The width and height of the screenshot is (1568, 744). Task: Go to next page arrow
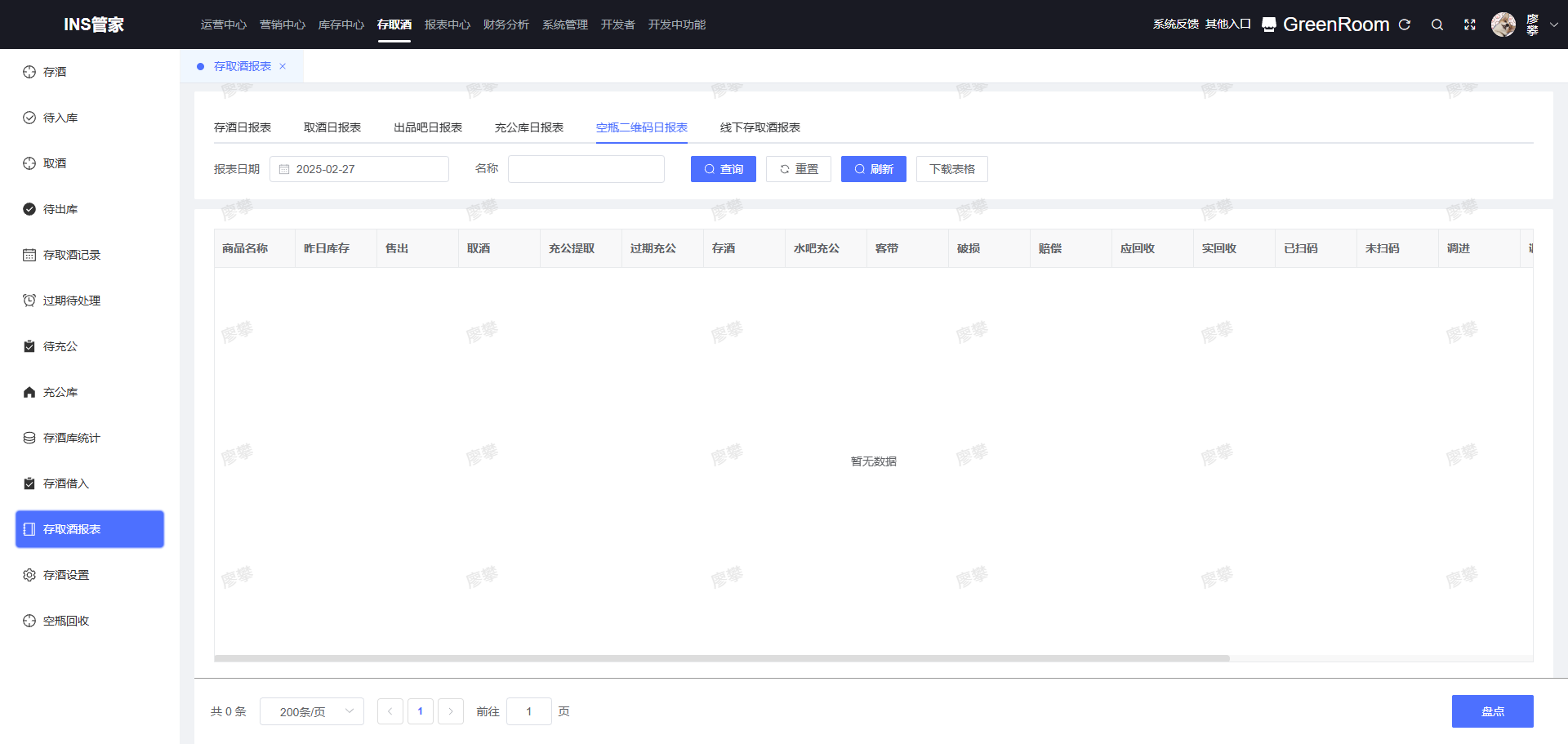pyautogui.click(x=451, y=711)
